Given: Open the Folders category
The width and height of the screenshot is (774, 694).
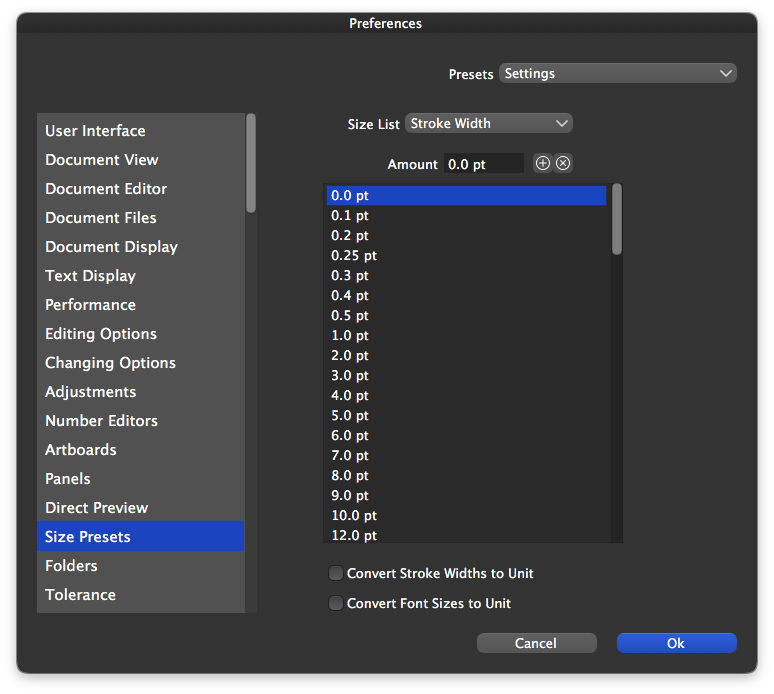Looking at the screenshot, I should click(71, 566).
